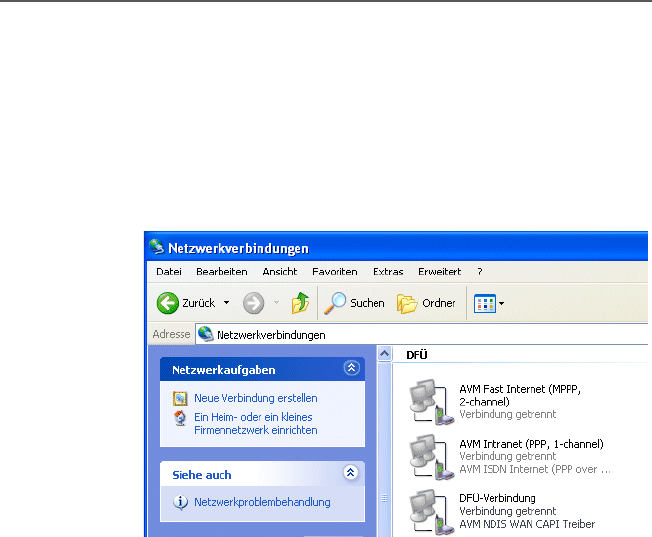
Task: Open the Ansichten view icon
Action: (484, 303)
